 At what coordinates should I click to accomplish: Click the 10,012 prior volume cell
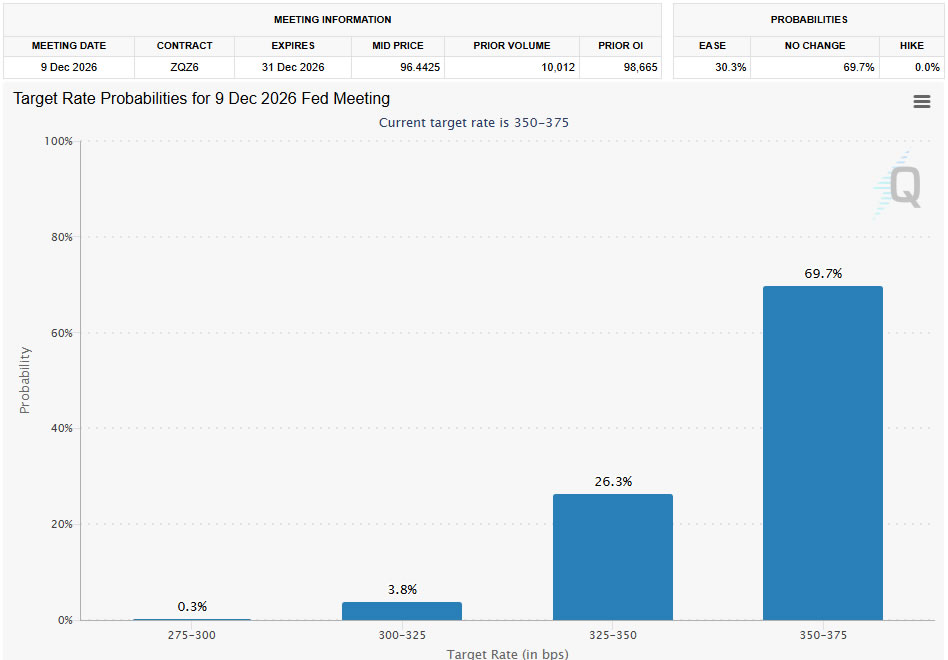[512, 67]
